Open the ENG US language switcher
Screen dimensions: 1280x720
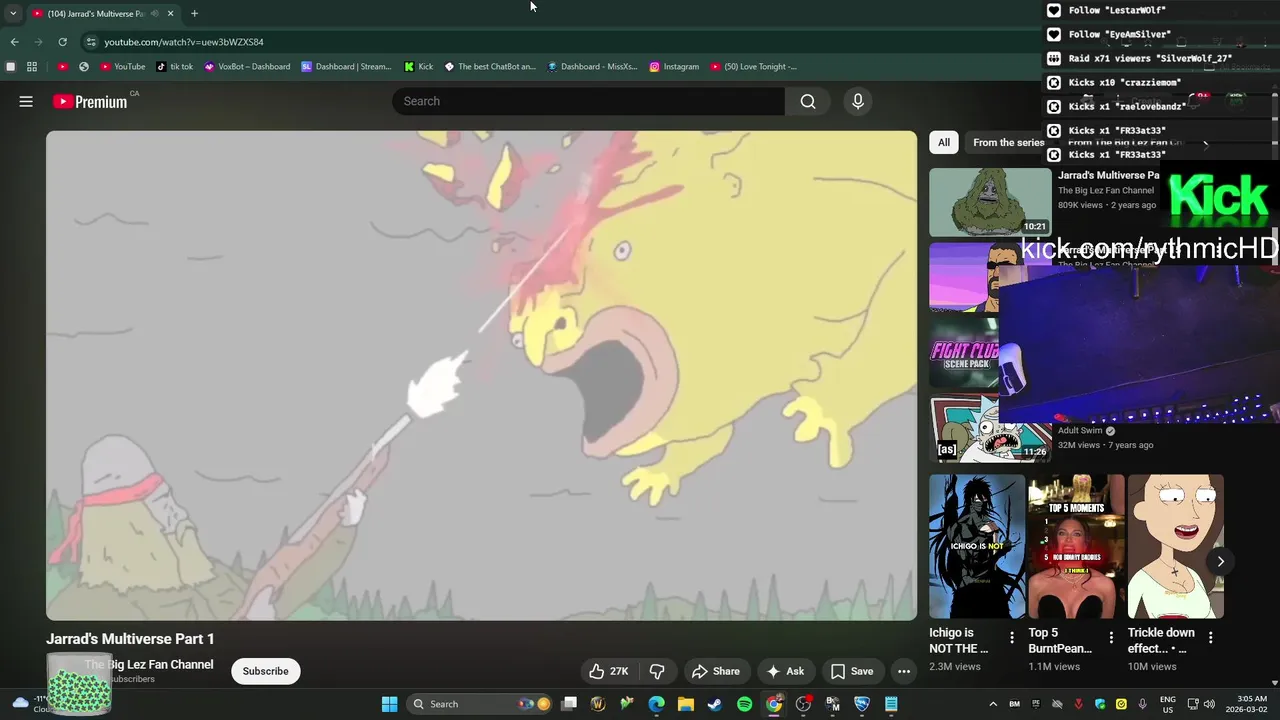[1167, 704]
